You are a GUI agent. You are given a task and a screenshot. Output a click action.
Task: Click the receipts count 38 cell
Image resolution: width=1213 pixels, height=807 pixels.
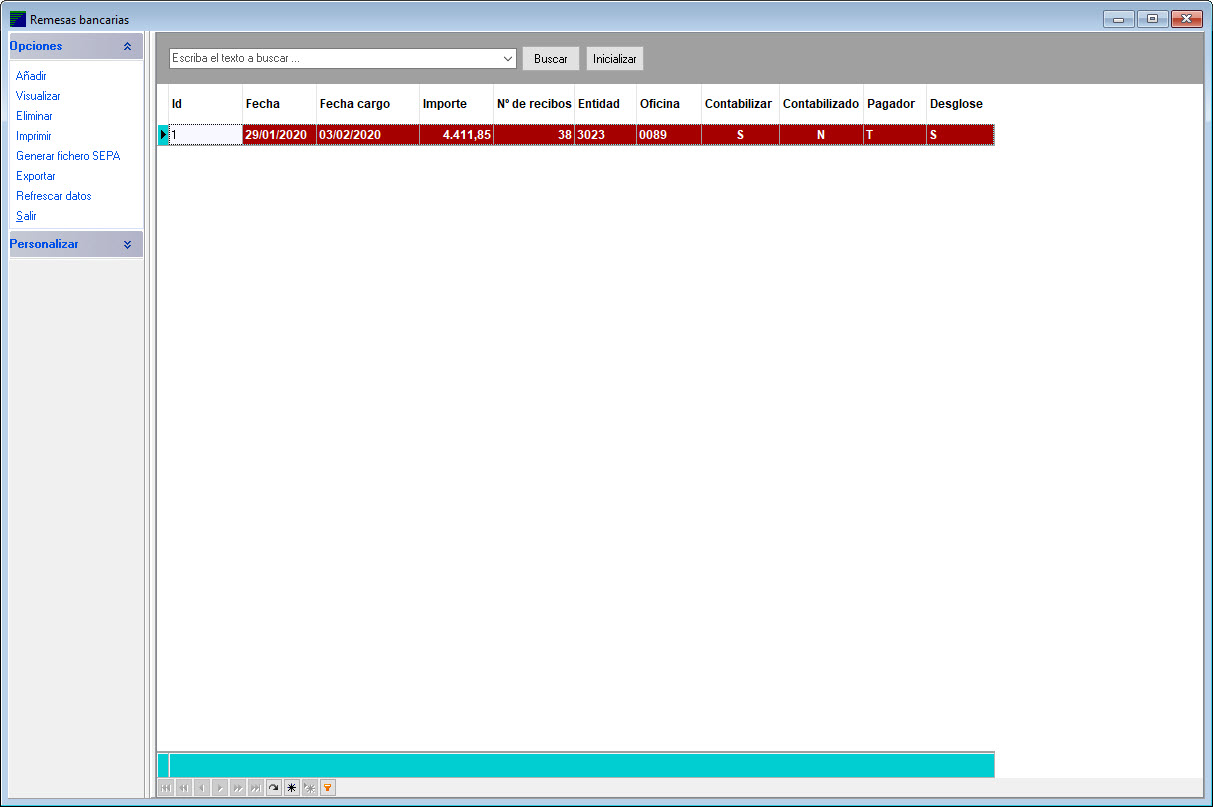point(534,135)
